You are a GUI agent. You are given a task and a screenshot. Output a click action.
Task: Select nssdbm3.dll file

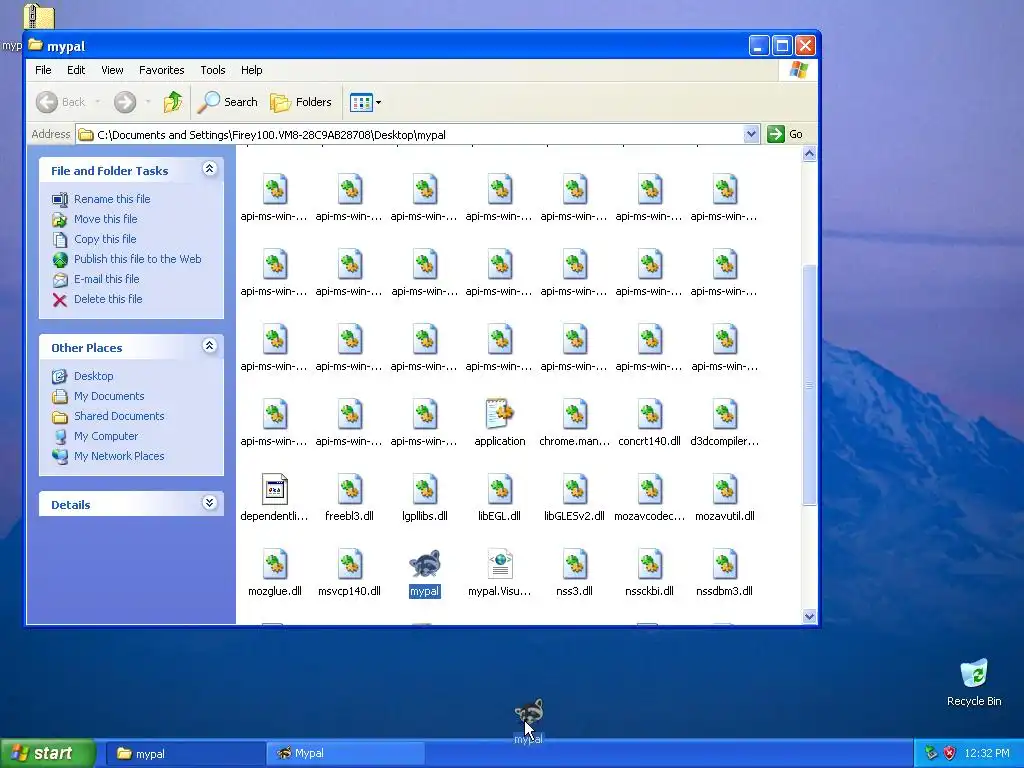724,572
